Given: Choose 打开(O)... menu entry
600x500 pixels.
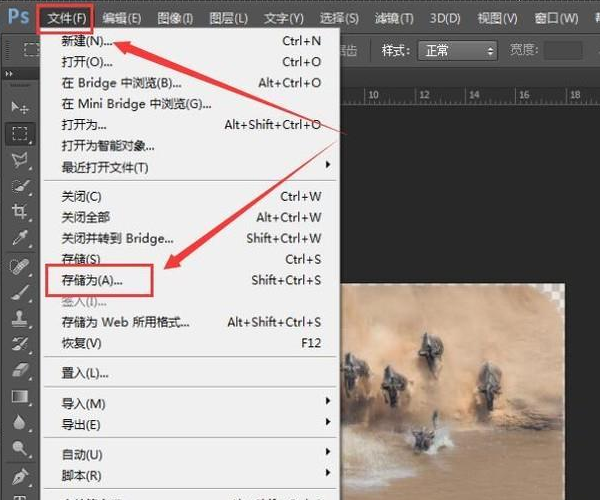Looking at the screenshot, I should point(191,62).
